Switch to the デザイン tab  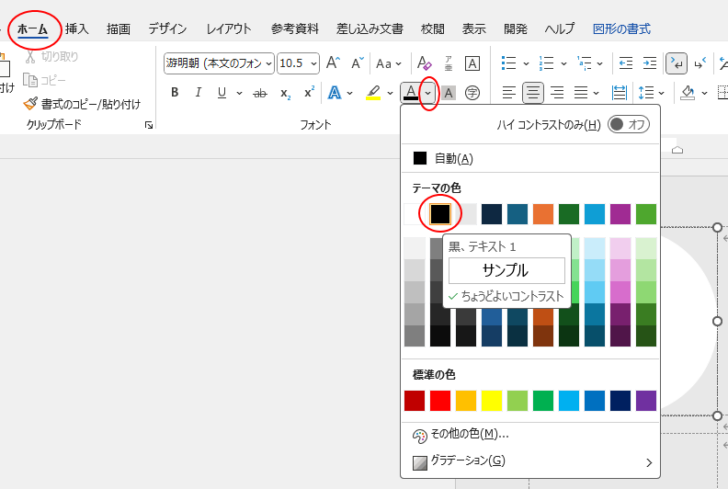[168, 29]
